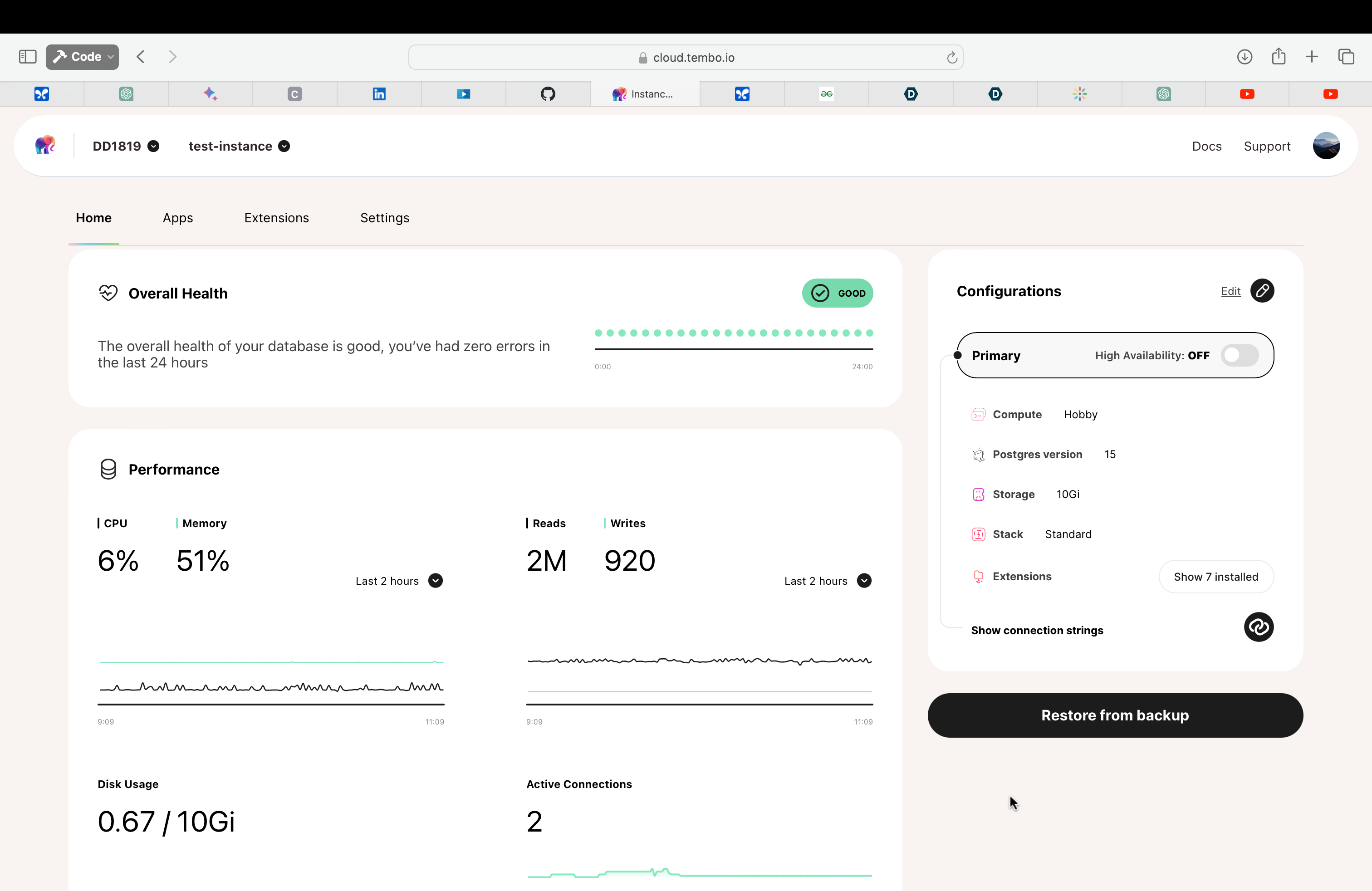This screenshot has height=891, width=1372.
Task: Click Show 7 installed button
Action: (1215, 577)
